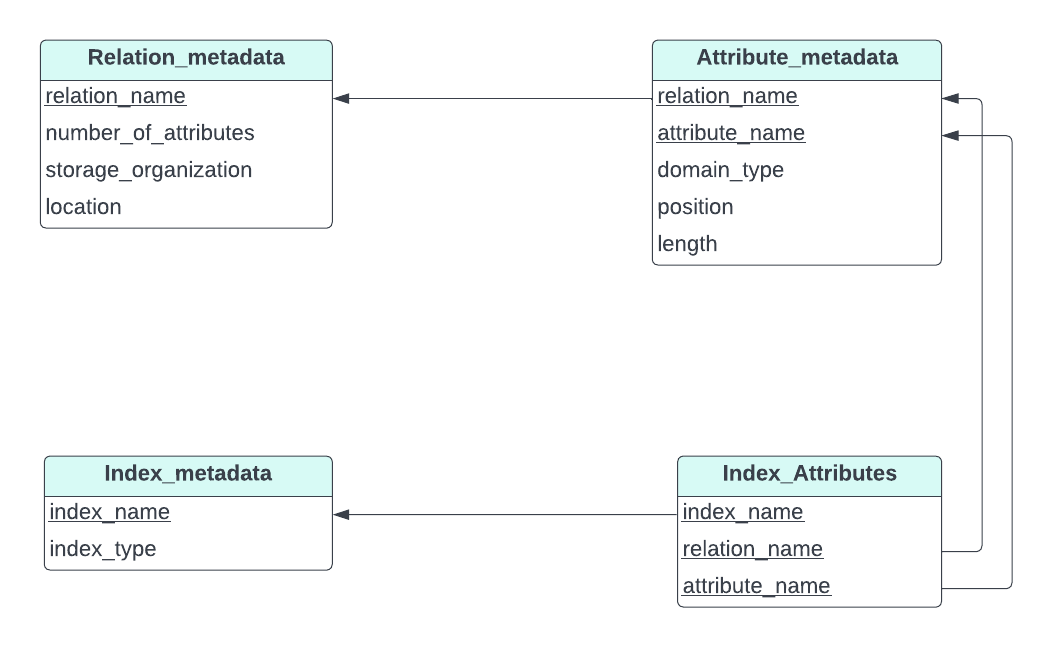
Task: Select the Index_Attributes table title
Action: [x=809, y=474]
